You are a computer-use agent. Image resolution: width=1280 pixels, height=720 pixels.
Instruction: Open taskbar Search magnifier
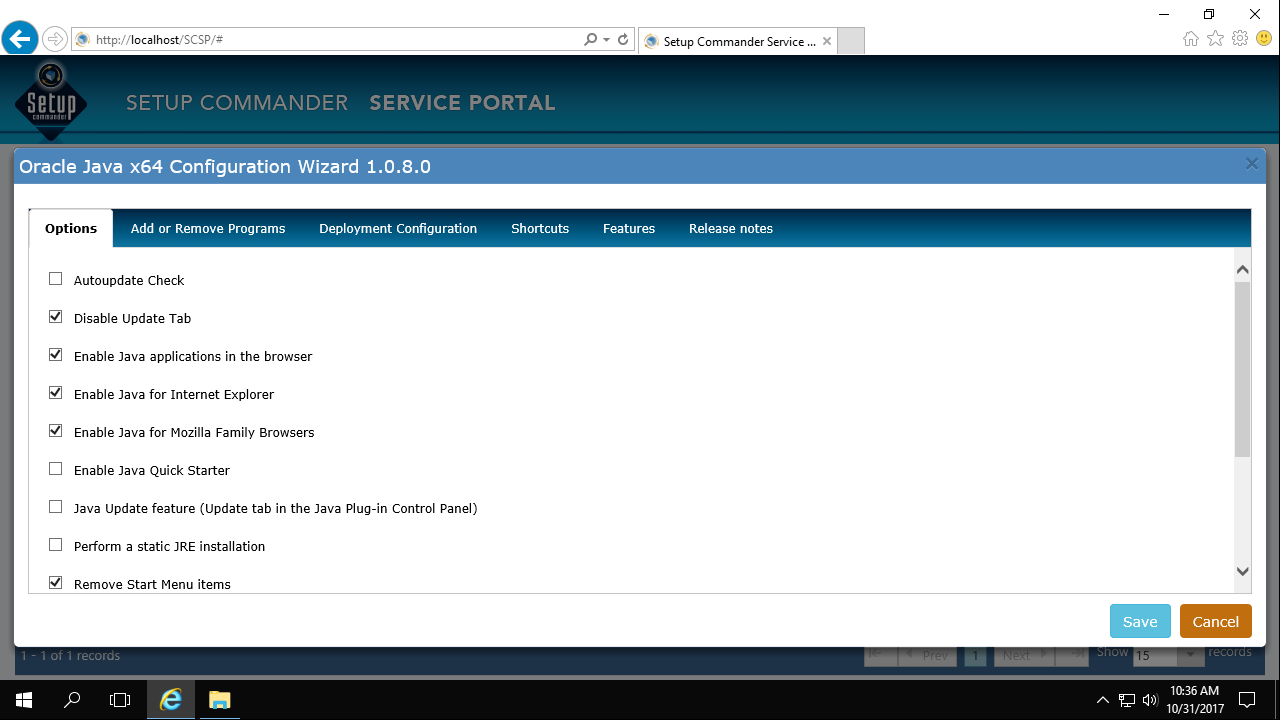(72, 700)
